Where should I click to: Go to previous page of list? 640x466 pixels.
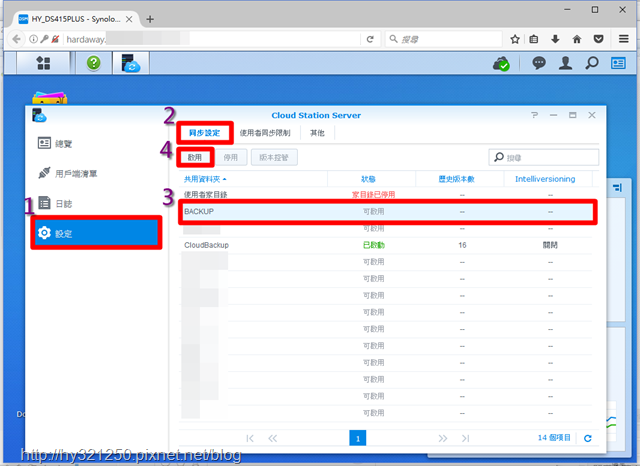273,438
